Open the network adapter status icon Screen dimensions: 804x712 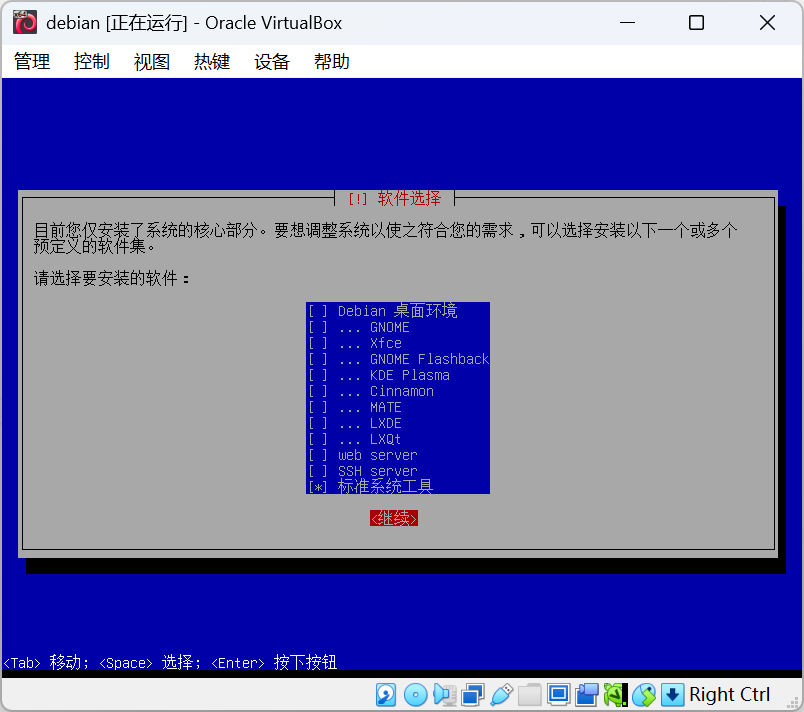coord(473,695)
